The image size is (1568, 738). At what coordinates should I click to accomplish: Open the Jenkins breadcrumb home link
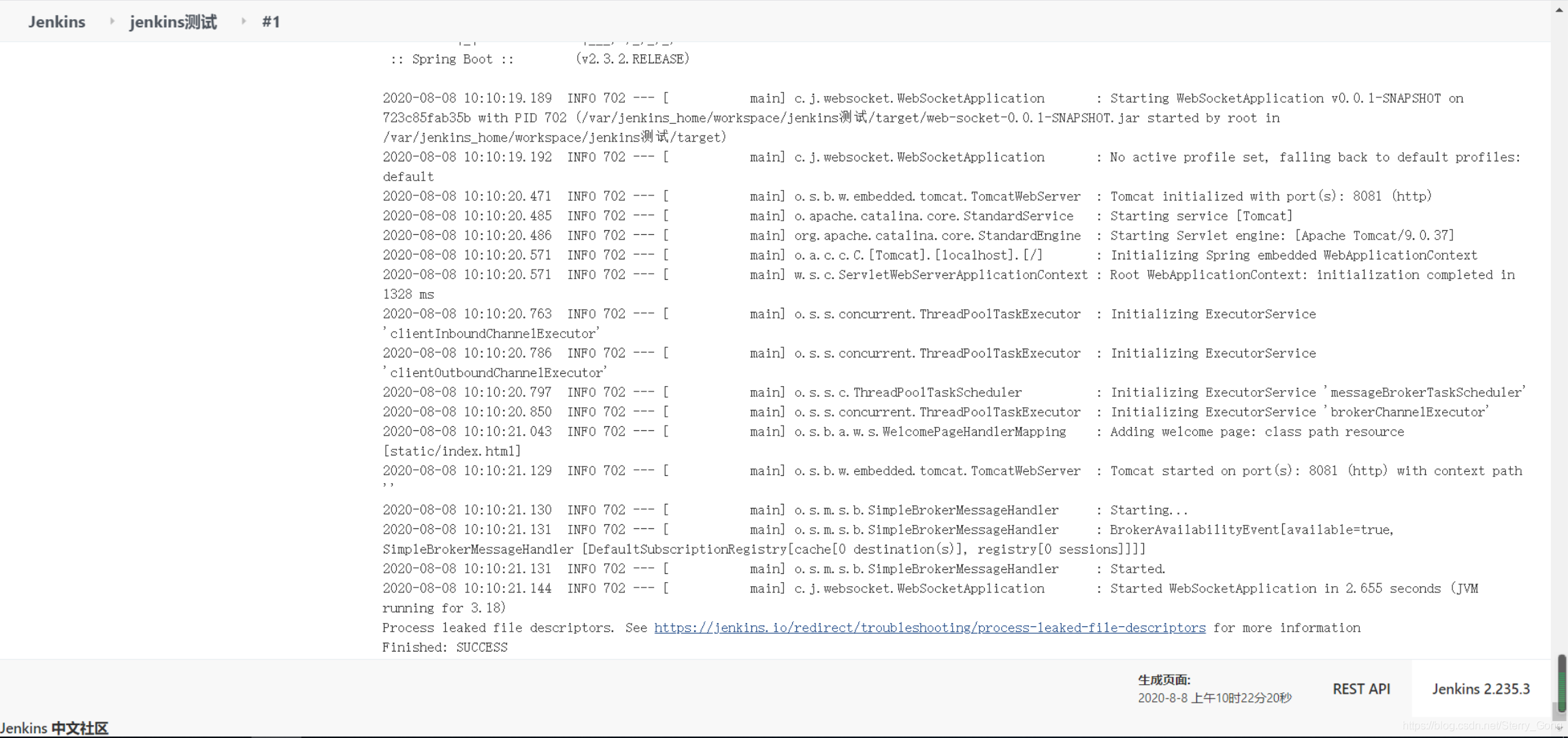click(x=56, y=22)
